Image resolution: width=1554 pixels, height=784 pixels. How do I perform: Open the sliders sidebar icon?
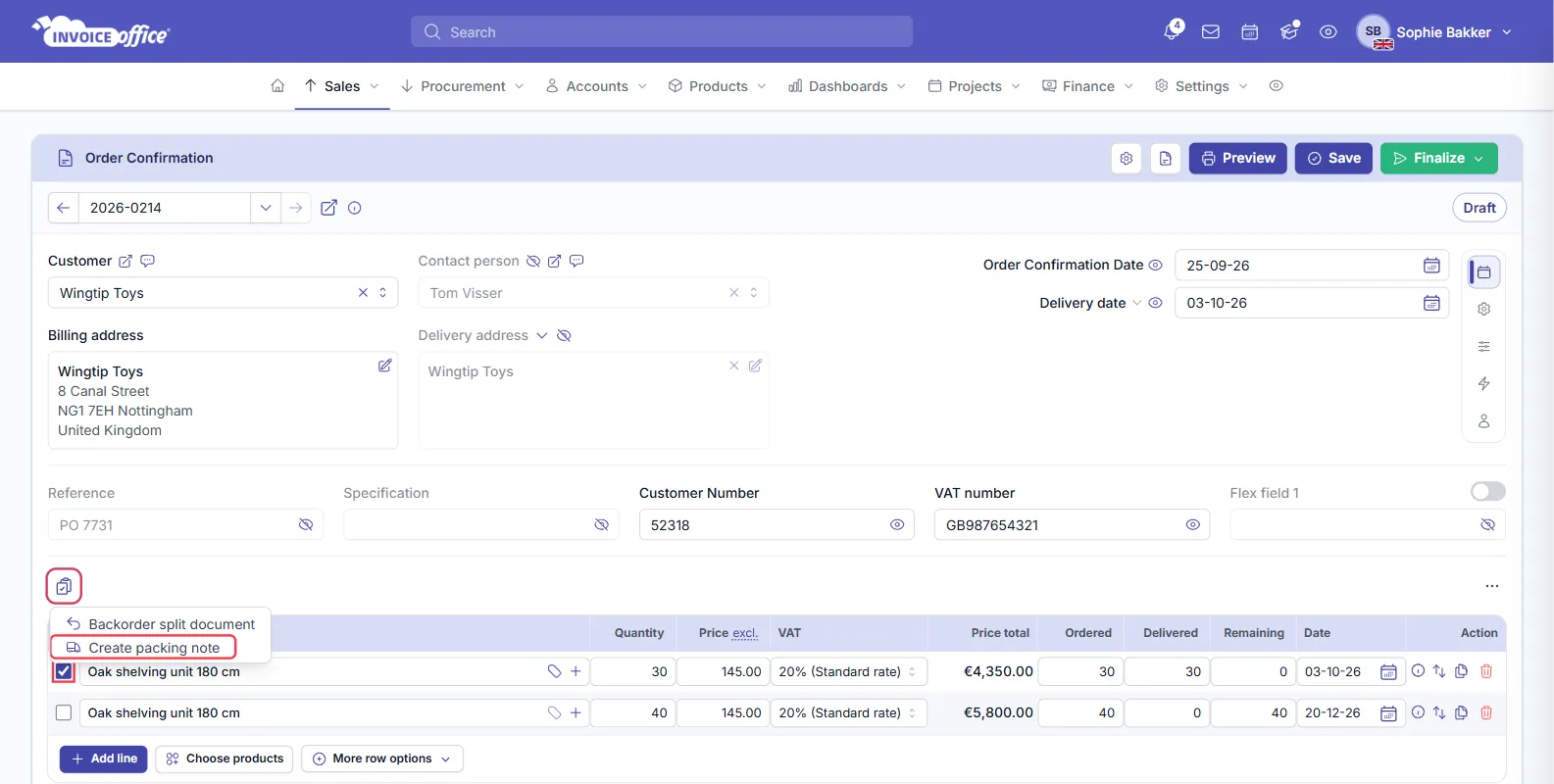click(1483, 346)
